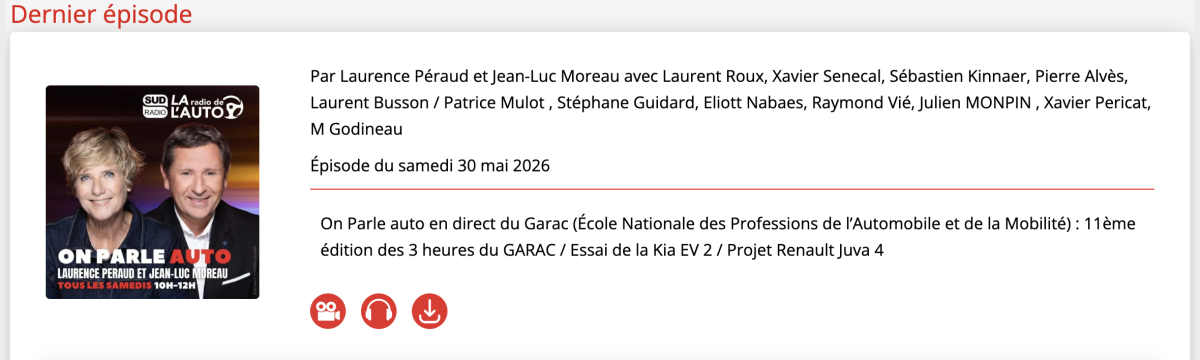This screenshot has height=360, width=1200.
Task: Open the On Parle Auto podcast cover image
Action: [152, 192]
